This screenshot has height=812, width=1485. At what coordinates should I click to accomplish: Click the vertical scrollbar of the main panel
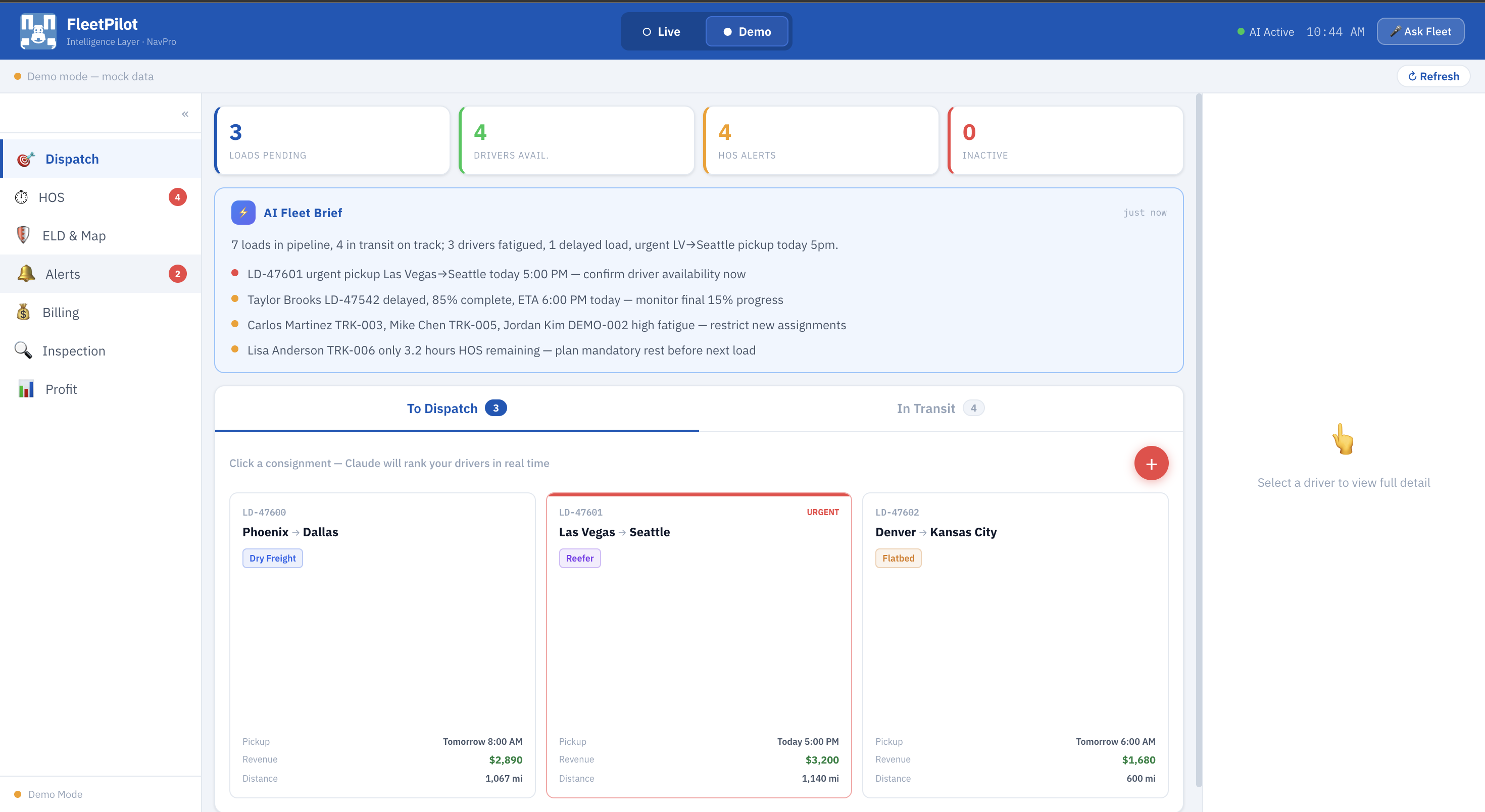[1199, 438]
